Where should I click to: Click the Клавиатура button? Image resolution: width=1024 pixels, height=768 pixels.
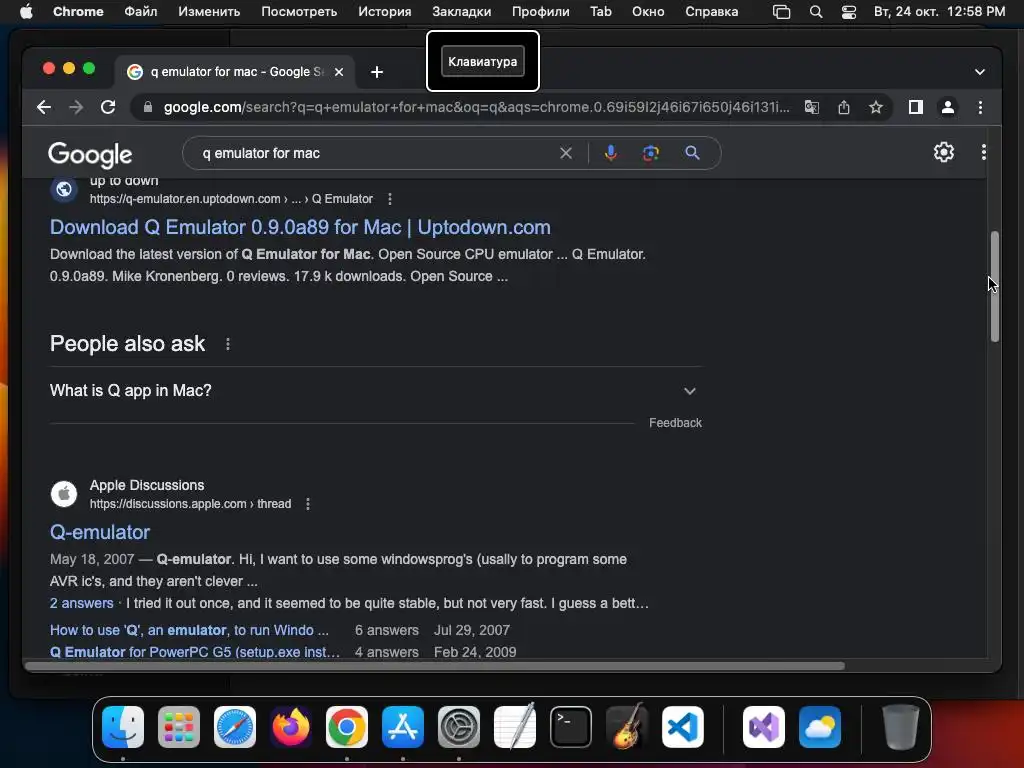click(483, 61)
